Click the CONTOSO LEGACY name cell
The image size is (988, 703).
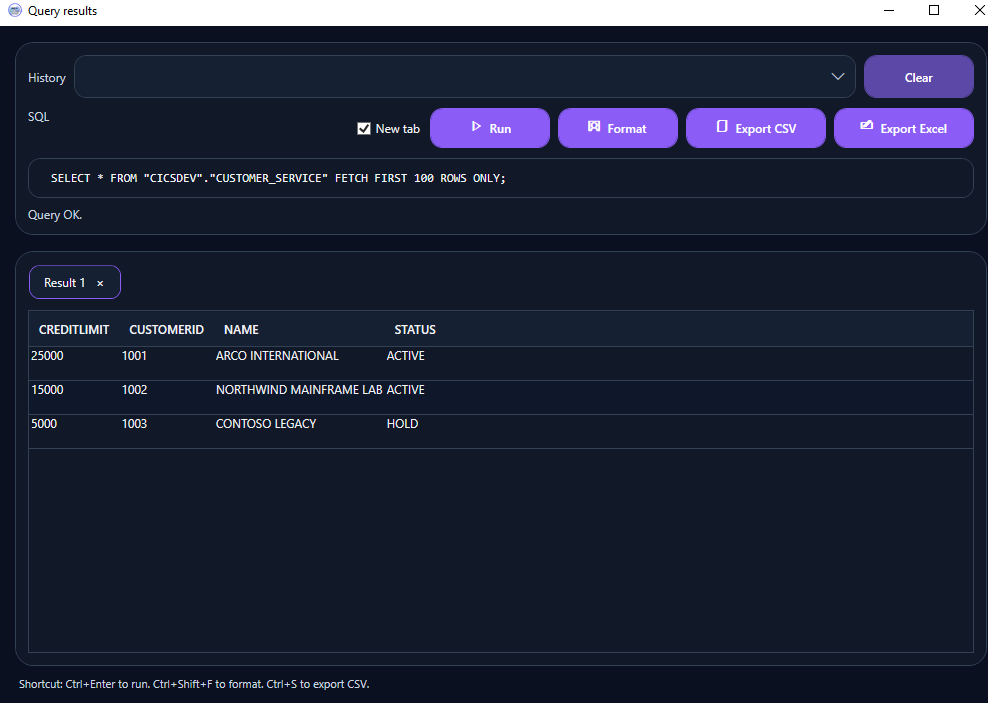266,424
